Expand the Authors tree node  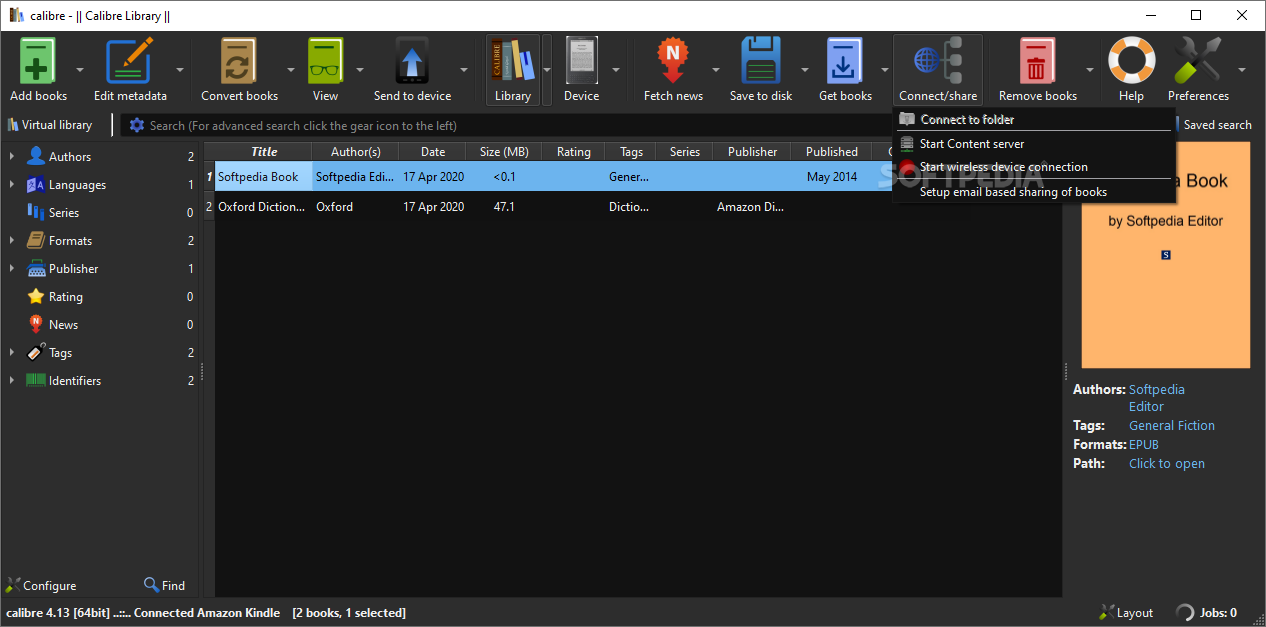[12, 157]
